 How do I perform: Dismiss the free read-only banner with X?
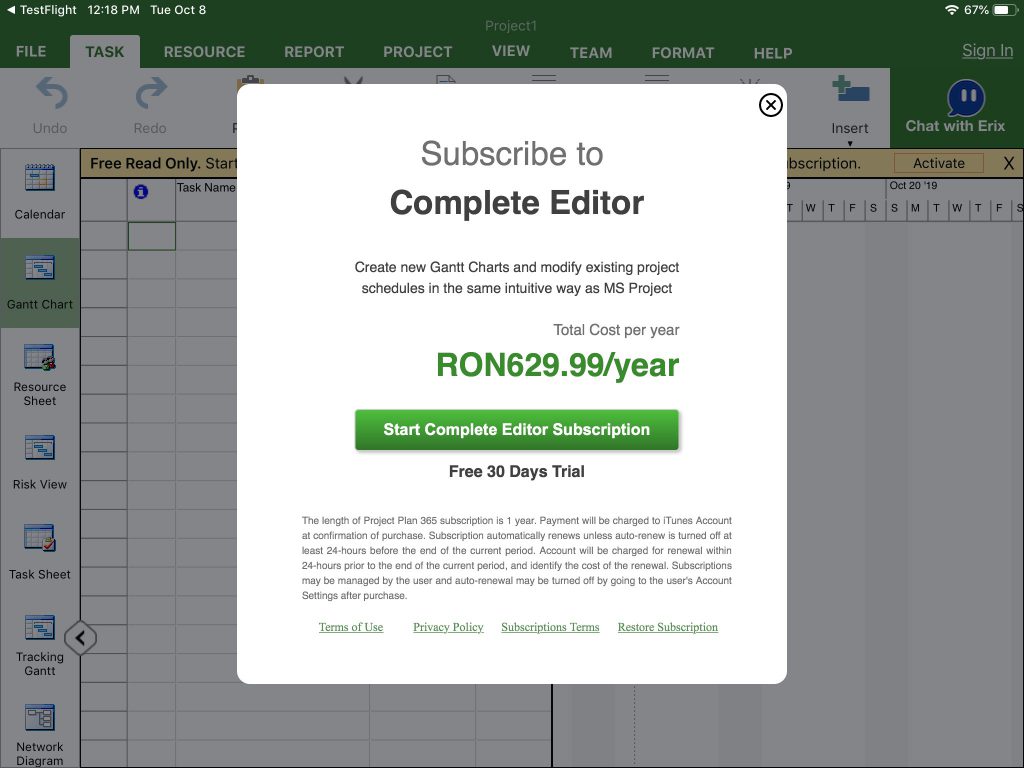(1009, 162)
